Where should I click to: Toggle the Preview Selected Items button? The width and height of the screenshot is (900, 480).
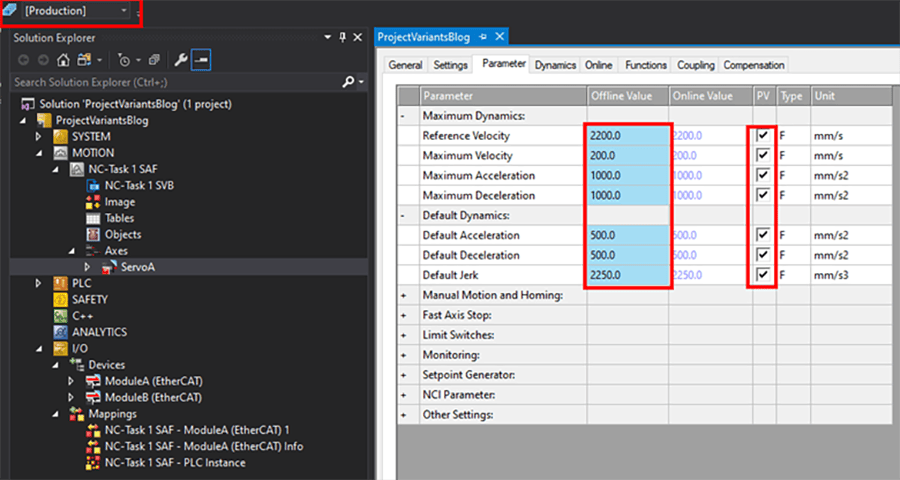click(201, 60)
